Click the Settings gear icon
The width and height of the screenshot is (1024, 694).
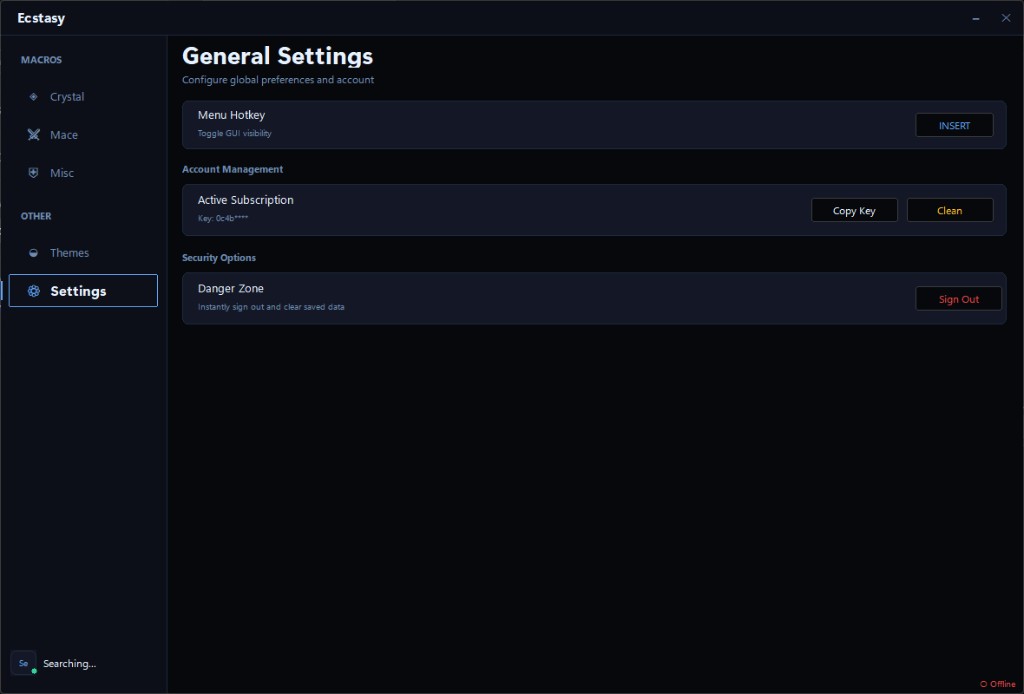[x=33, y=290]
